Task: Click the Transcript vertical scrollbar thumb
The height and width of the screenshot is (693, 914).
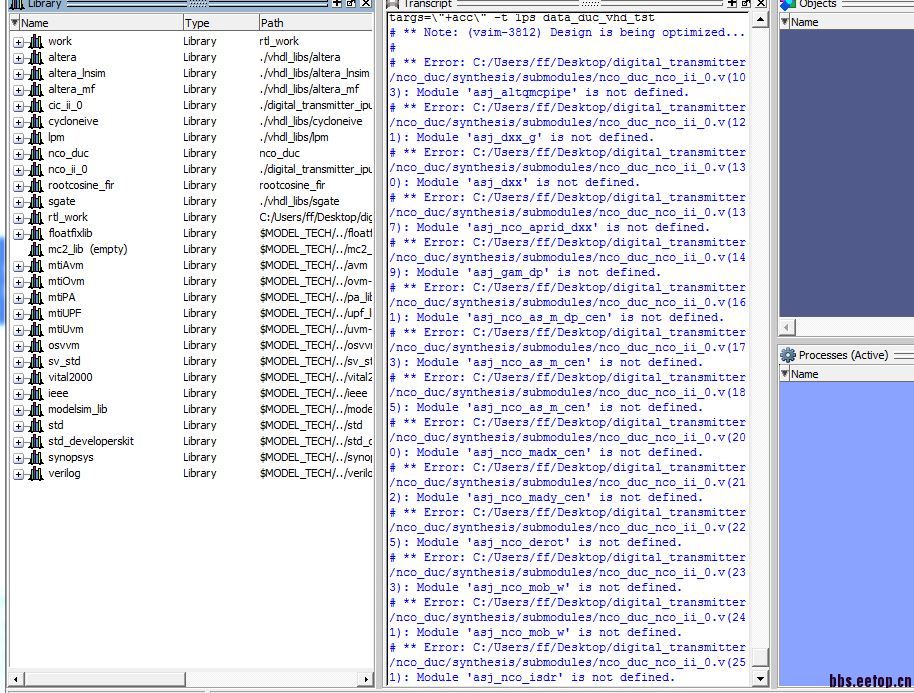Action: [760, 657]
